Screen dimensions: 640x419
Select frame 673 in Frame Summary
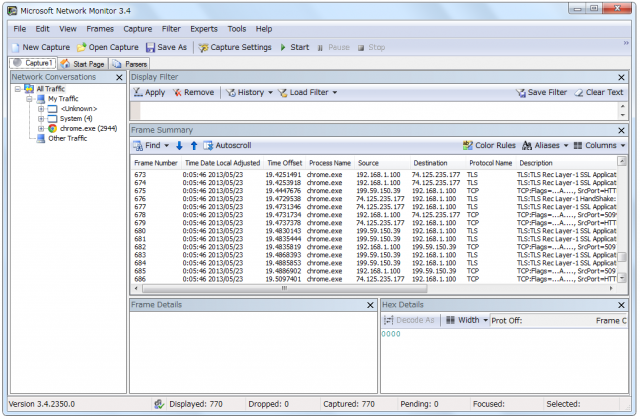click(x=374, y=175)
